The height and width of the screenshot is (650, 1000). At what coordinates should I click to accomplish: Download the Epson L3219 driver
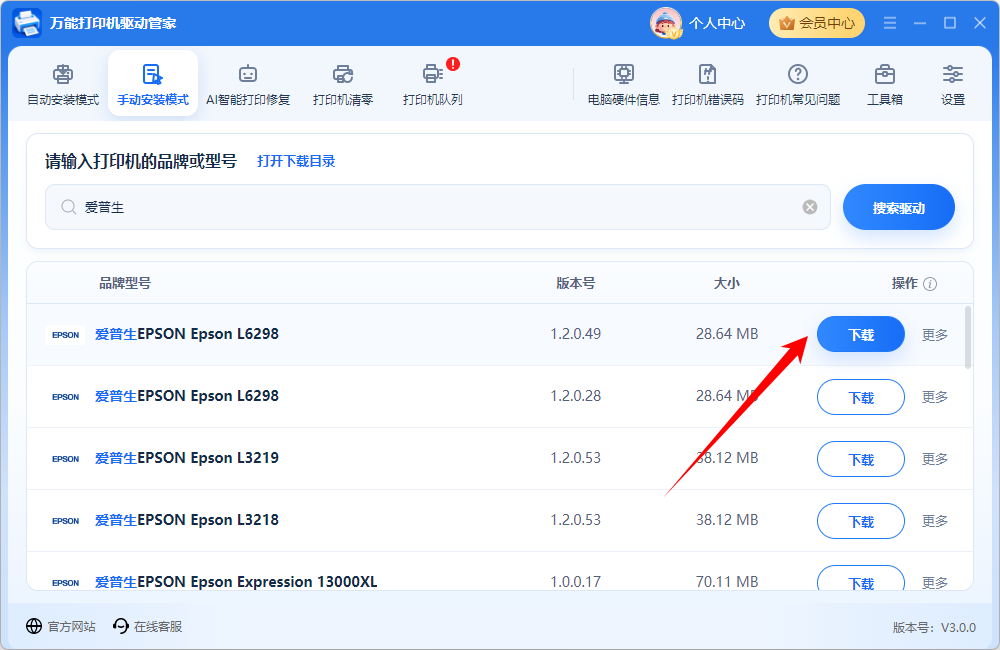[861, 459]
